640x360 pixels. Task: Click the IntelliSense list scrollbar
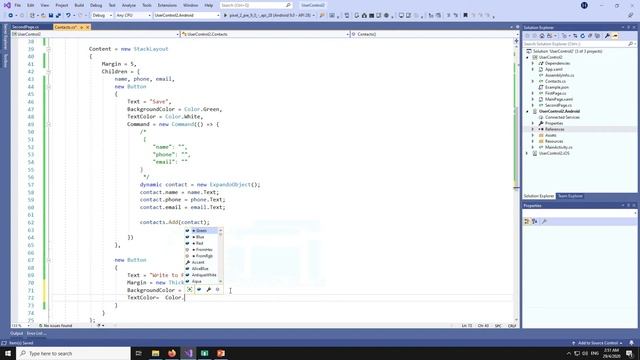pos(221,256)
